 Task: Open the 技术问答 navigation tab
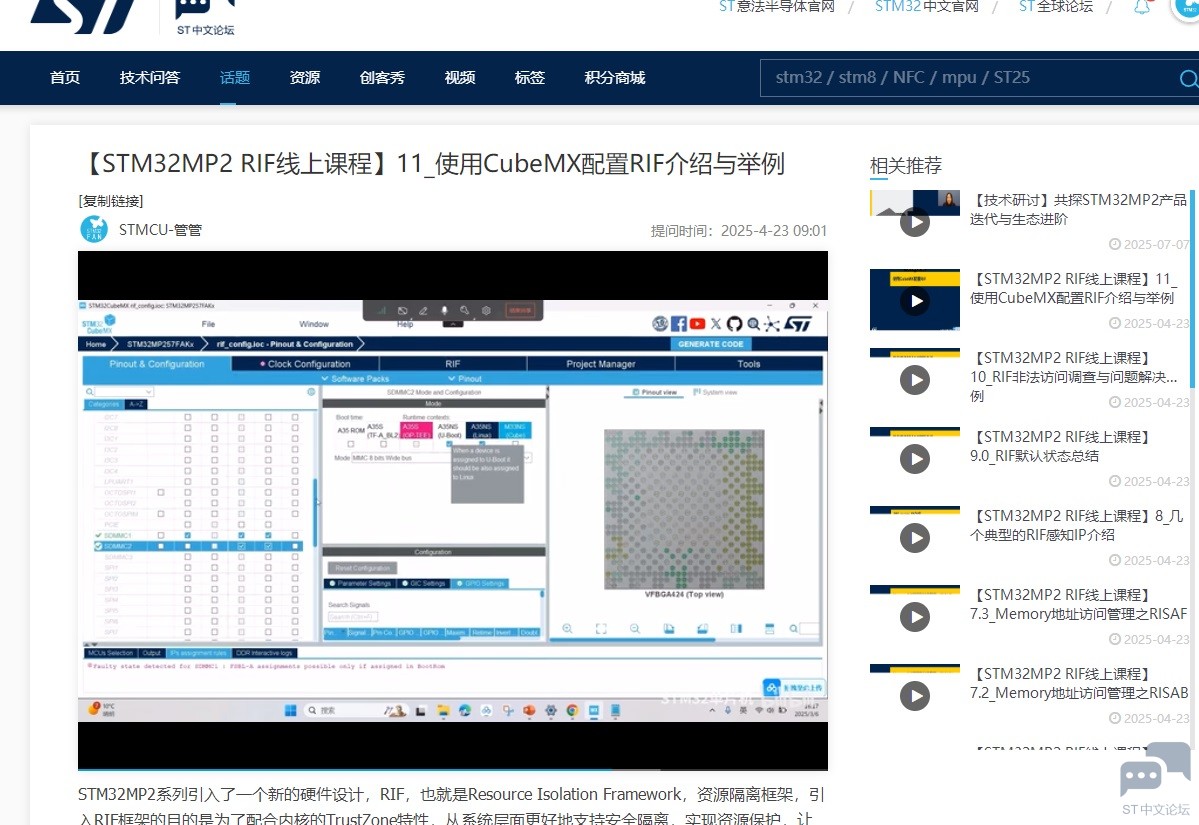point(150,77)
